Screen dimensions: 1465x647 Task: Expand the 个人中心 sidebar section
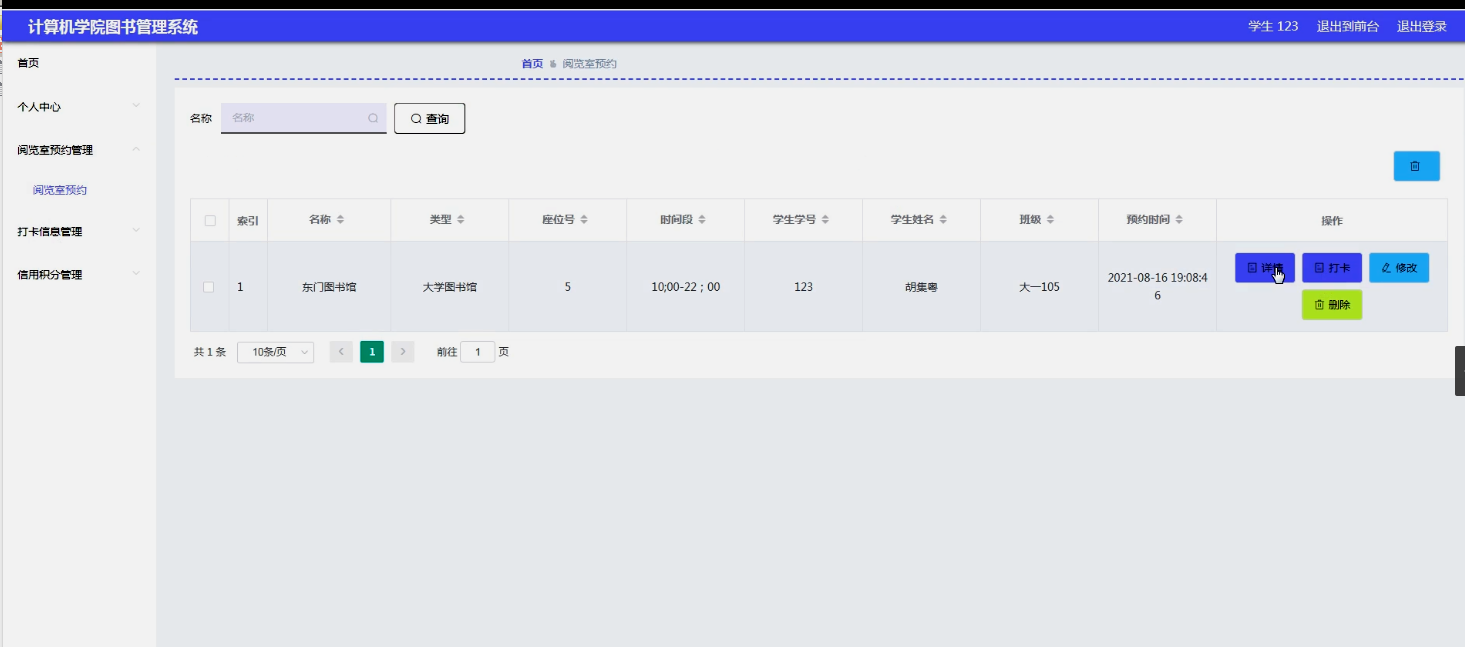(x=45, y=106)
